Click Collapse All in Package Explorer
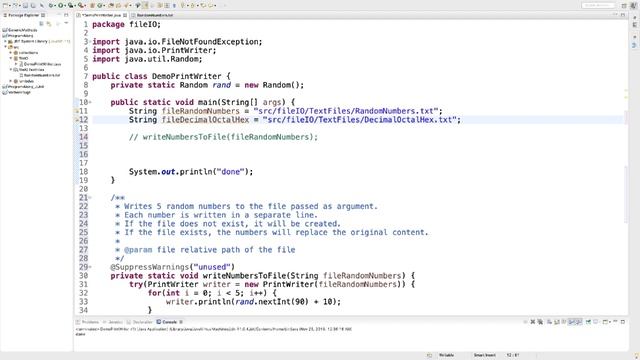This screenshot has width=640, height=360. 41,24
